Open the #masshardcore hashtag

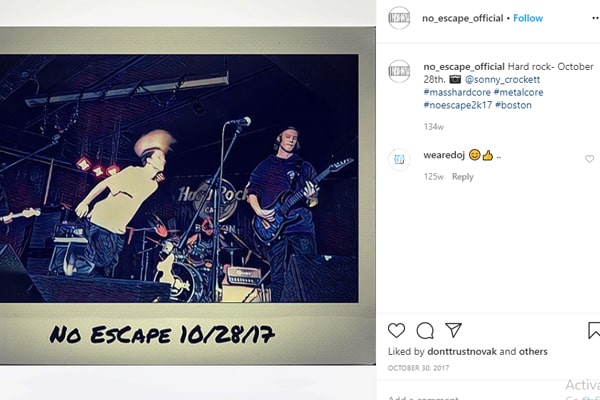pos(457,92)
